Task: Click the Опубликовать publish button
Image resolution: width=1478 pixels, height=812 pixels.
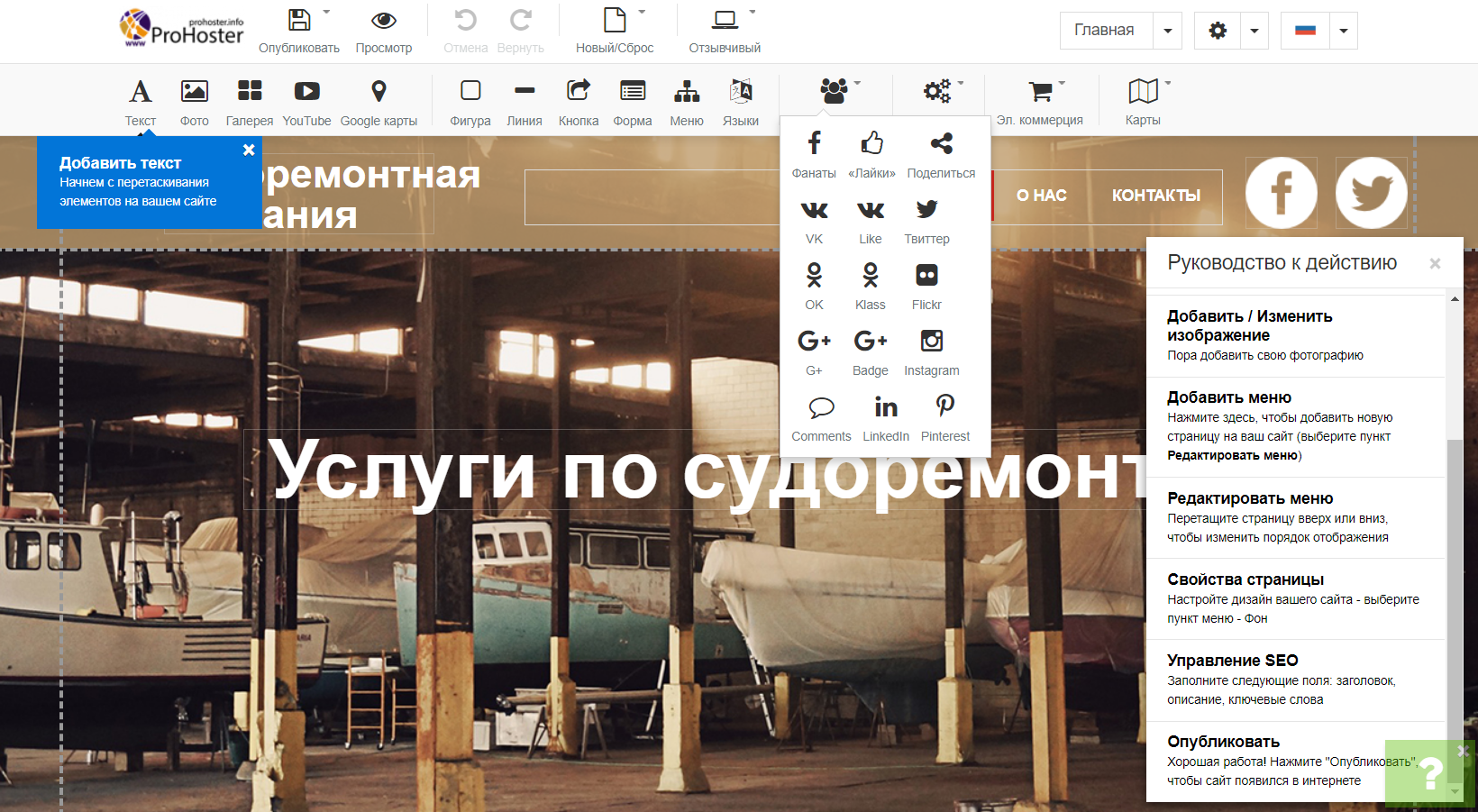Action: [x=299, y=30]
